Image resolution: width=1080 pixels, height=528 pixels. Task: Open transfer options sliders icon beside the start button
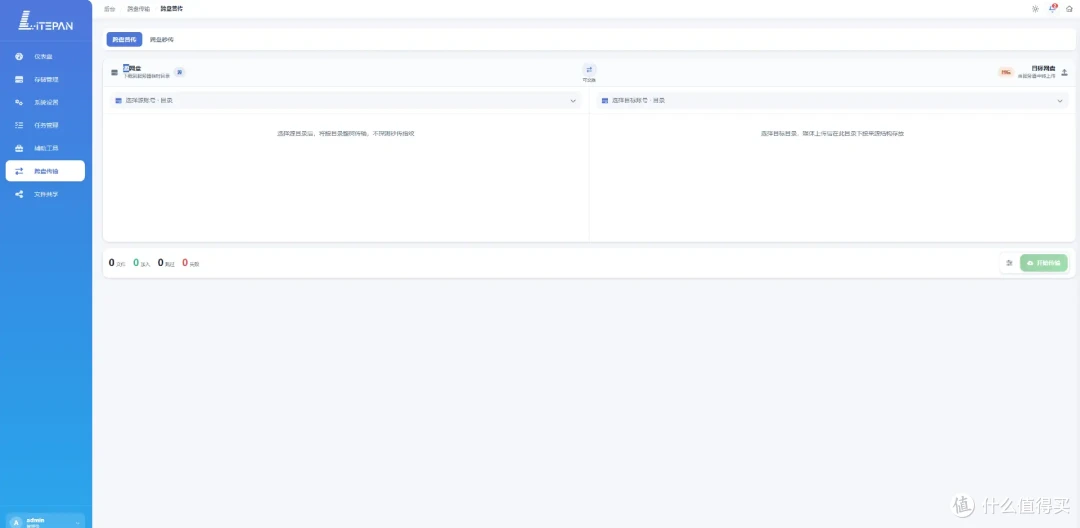(x=1009, y=263)
